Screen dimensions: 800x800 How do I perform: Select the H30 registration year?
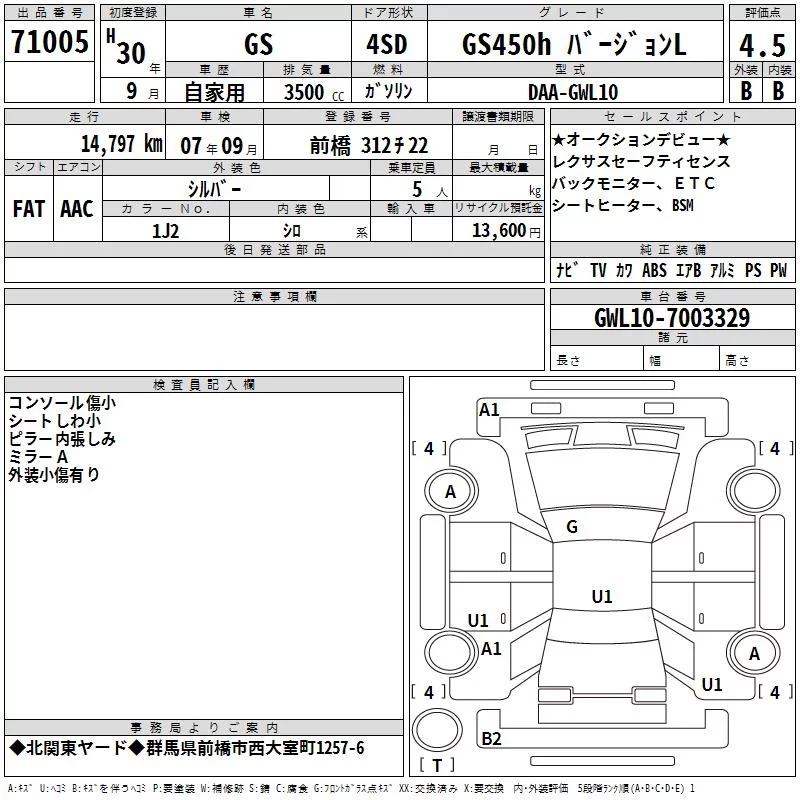click(127, 47)
